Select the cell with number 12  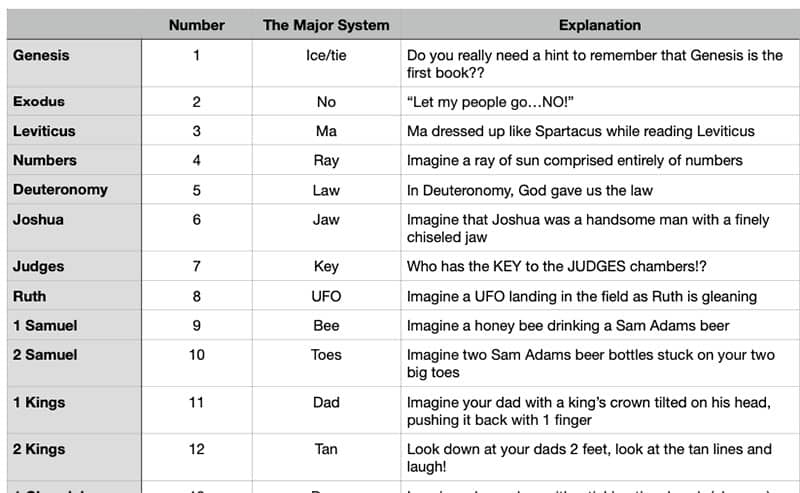(196, 449)
